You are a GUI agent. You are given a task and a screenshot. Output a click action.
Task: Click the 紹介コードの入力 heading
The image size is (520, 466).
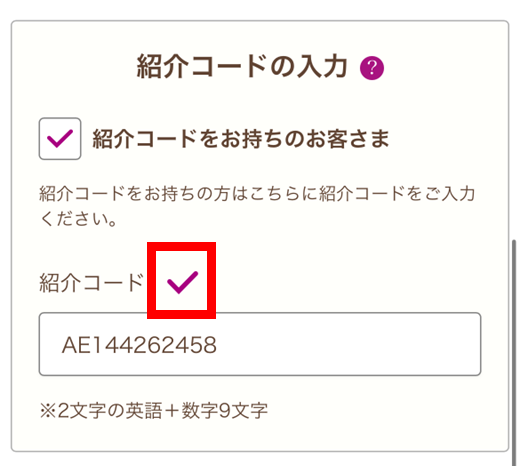tap(242, 67)
